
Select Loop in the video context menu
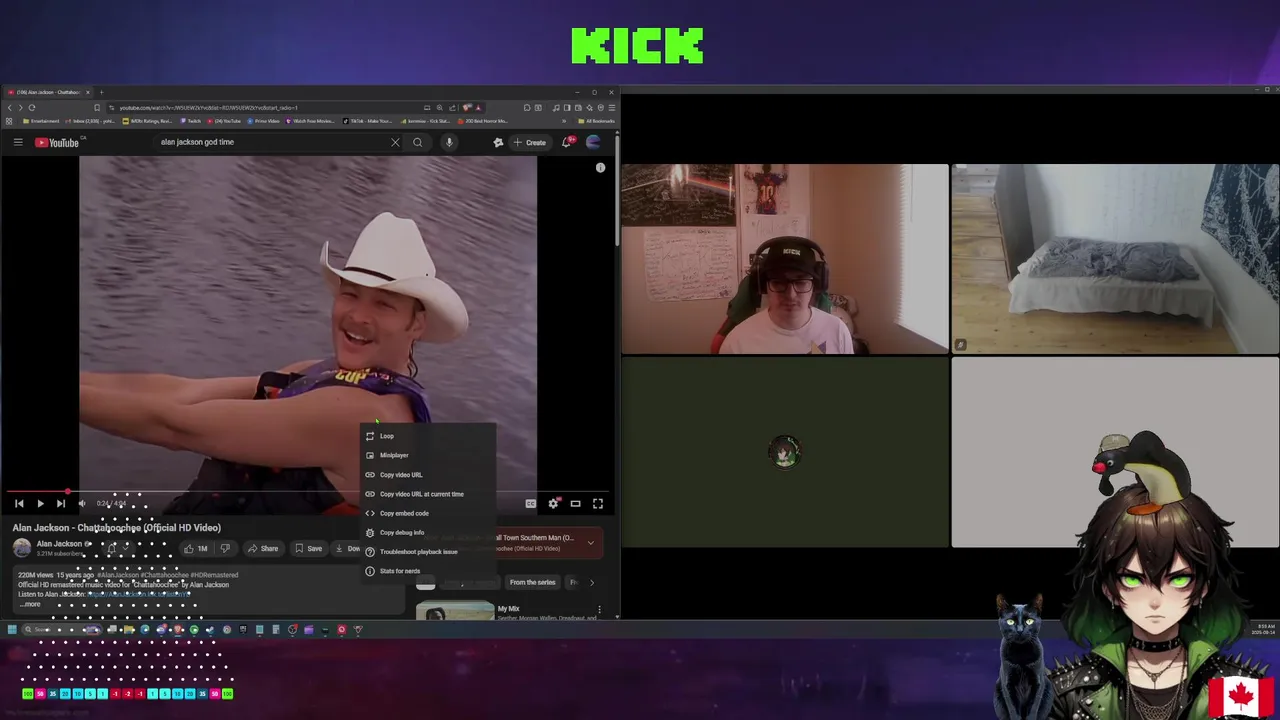(x=428, y=436)
